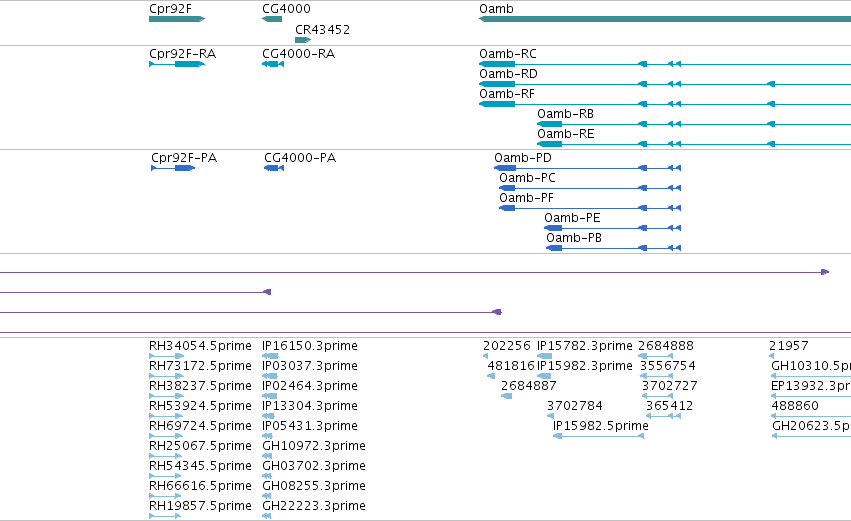Viewport: 851px width, 521px height.
Task: Click EST IP05431.3prime
Action: tap(310, 426)
